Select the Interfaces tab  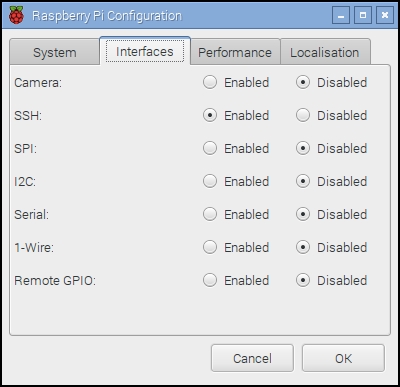145,51
